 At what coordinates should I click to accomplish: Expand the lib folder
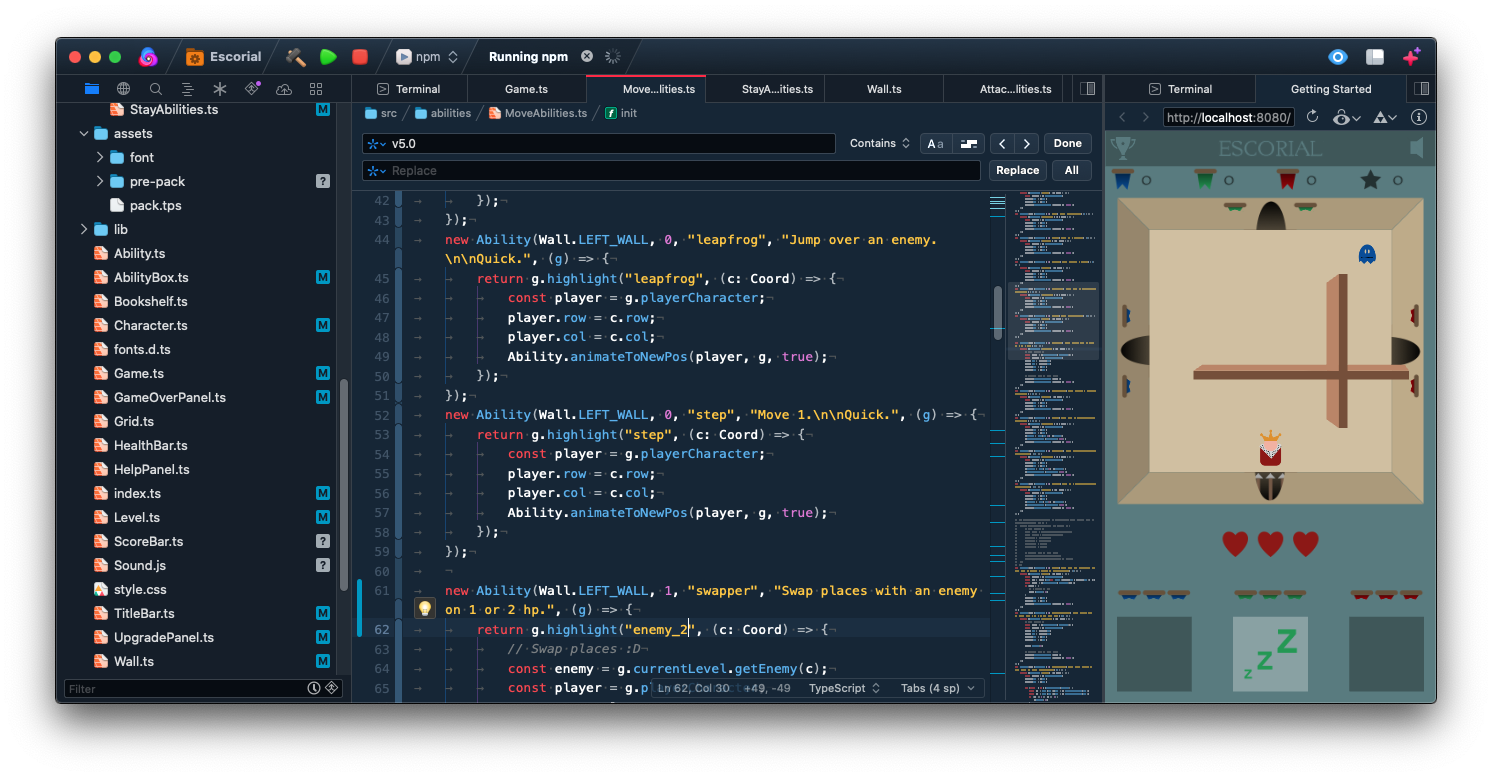tap(84, 229)
